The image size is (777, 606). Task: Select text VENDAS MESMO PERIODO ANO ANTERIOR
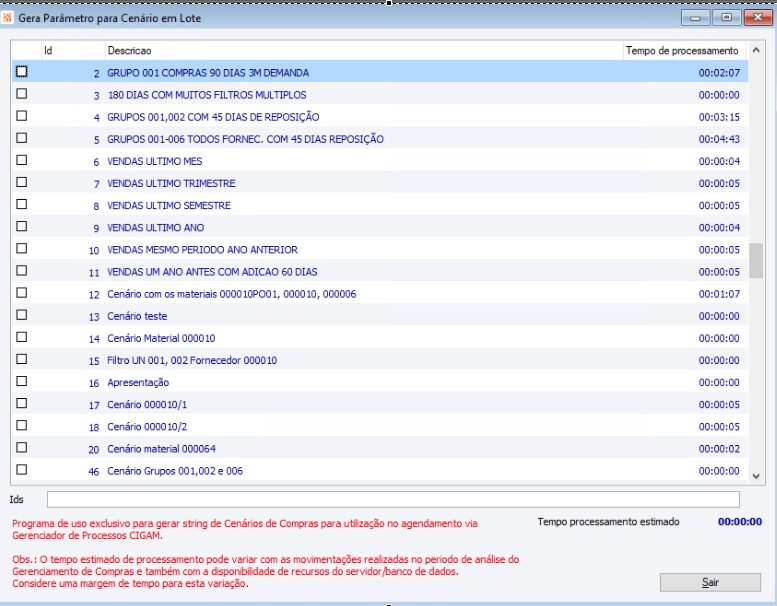click(x=203, y=250)
